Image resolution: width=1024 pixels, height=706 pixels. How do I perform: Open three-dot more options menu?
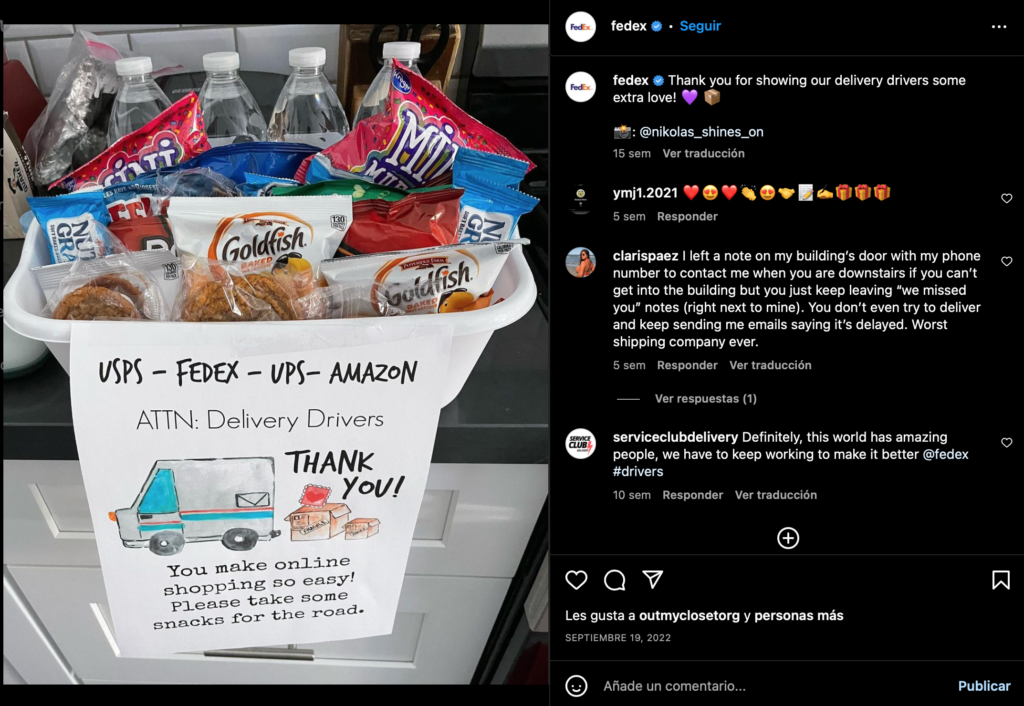pos(999,27)
